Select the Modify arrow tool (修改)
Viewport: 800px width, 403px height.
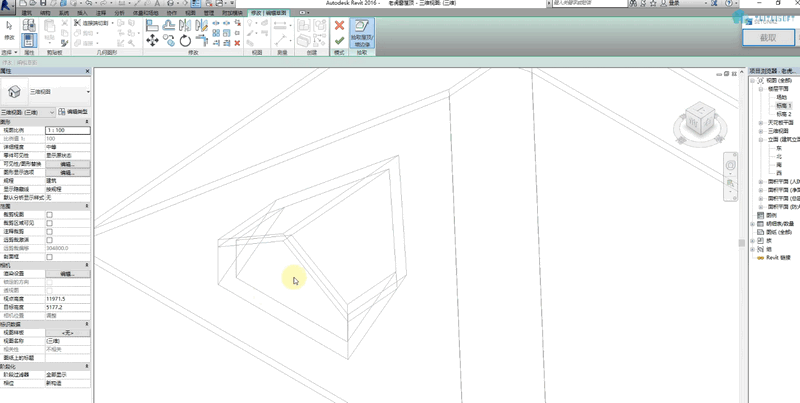click(x=9, y=30)
